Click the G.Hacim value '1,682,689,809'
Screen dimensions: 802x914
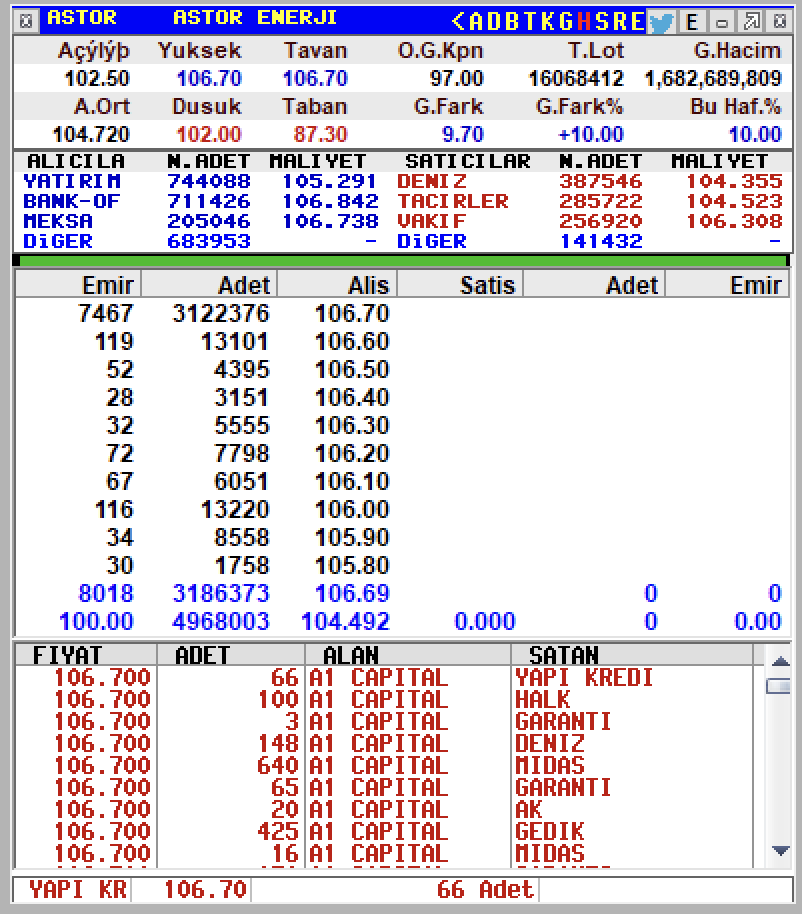[713, 78]
